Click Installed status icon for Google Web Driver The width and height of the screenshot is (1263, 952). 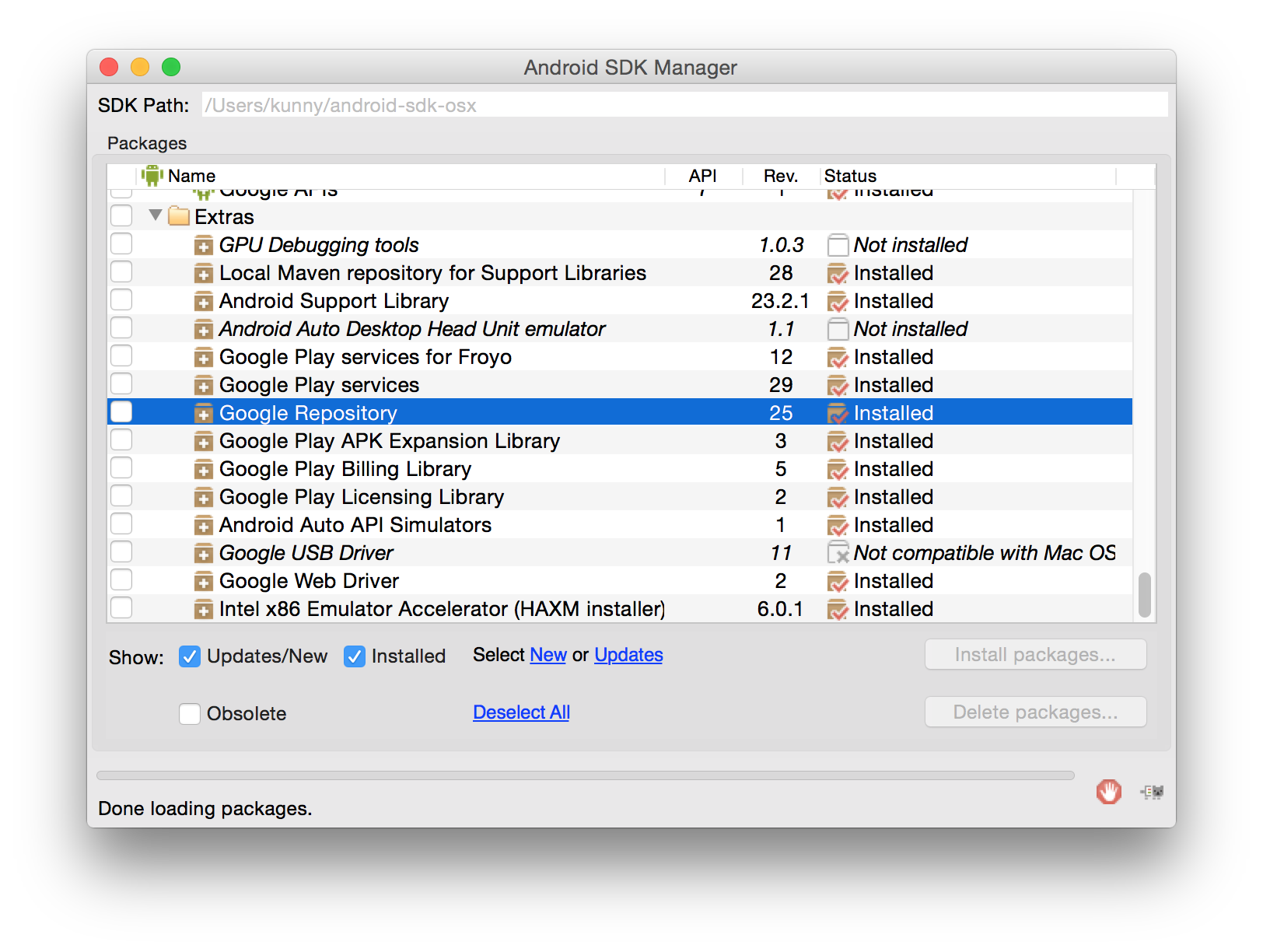coord(838,582)
